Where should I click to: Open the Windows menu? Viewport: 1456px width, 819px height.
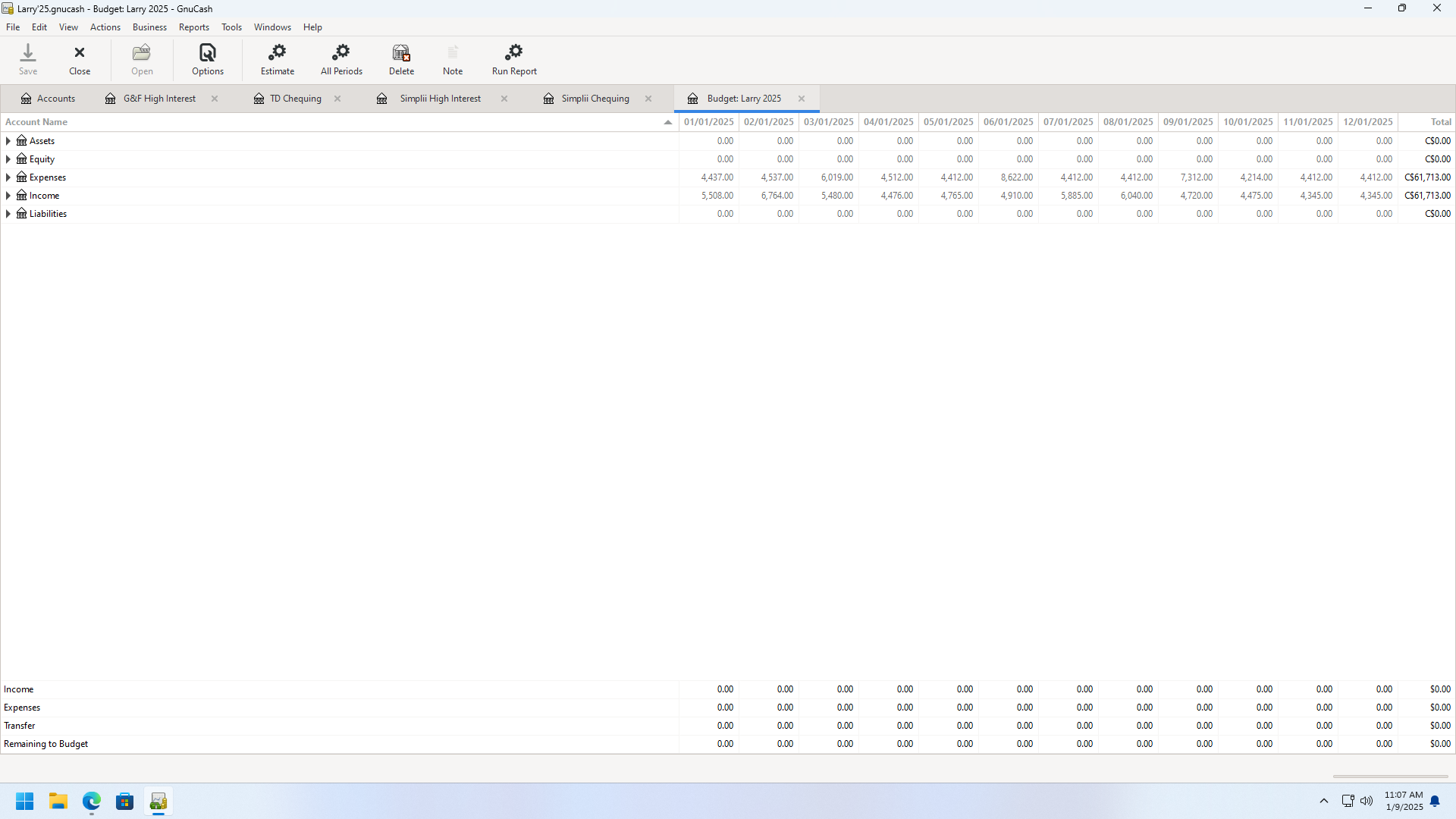click(x=272, y=27)
